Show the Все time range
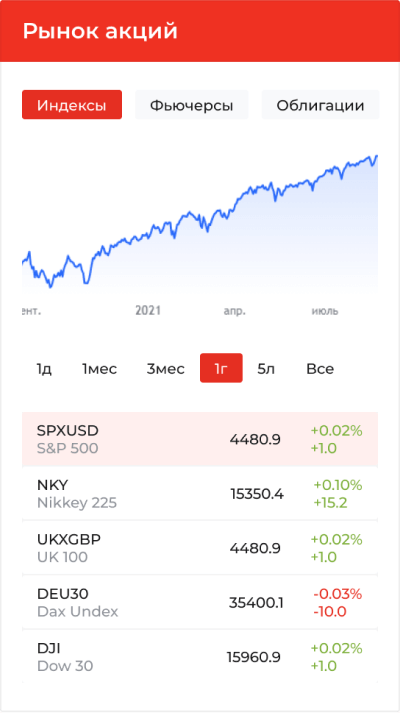This screenshot has height=713, width=400. 320,368
